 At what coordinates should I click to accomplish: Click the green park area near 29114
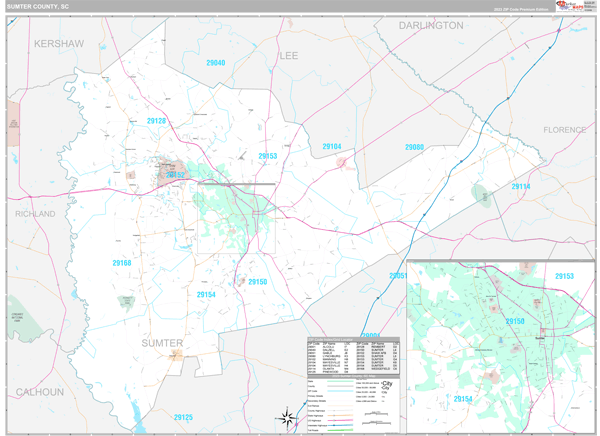pyautogui.click(x=481, y=193)
